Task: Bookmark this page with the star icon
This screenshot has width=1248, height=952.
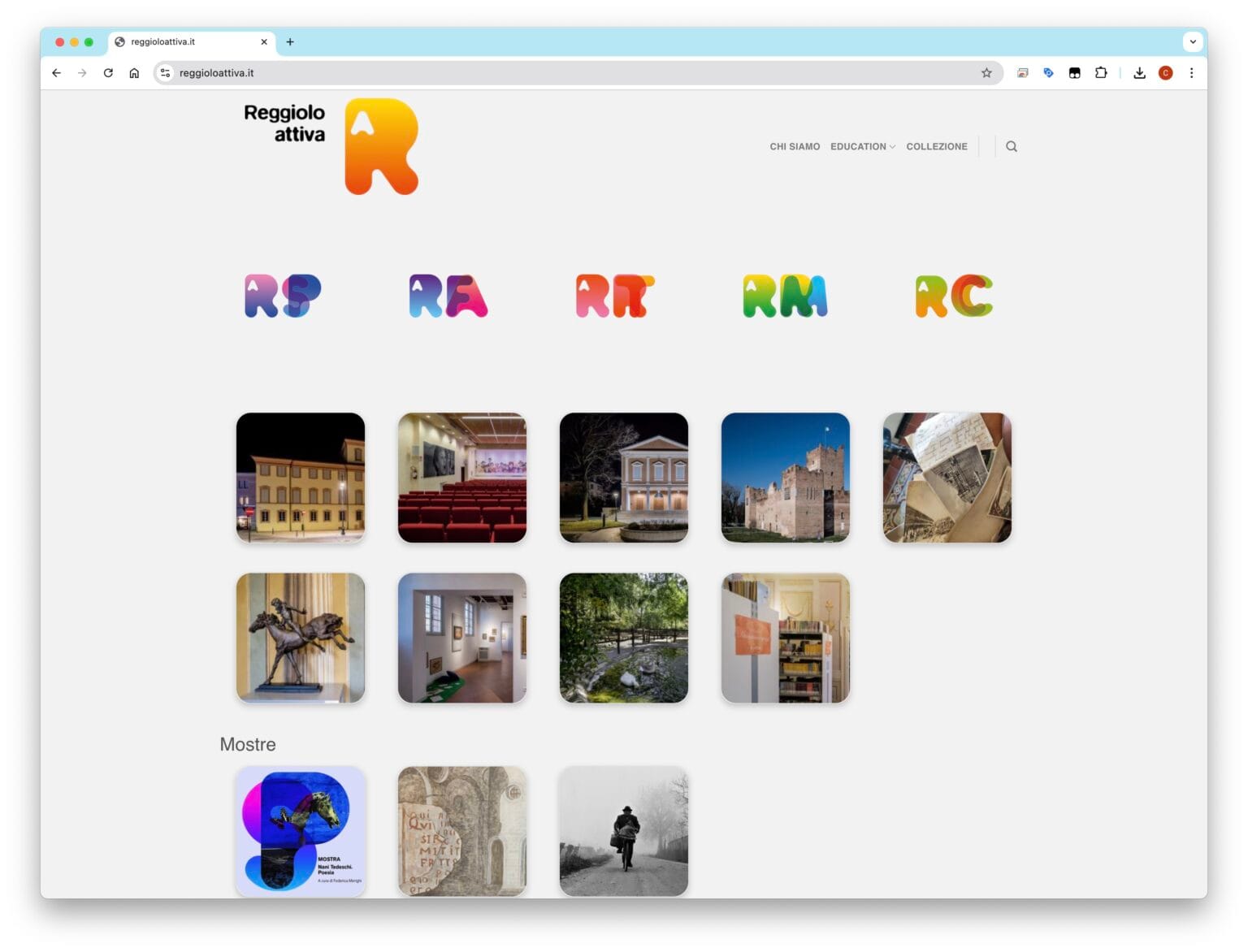Action: click(x=986, y=73)
